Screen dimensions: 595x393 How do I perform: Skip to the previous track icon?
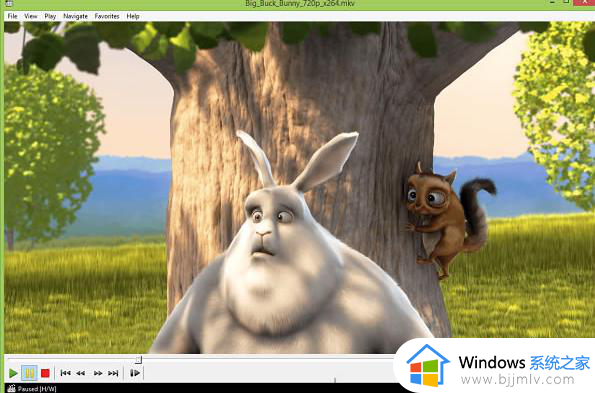tap(65, 373)
